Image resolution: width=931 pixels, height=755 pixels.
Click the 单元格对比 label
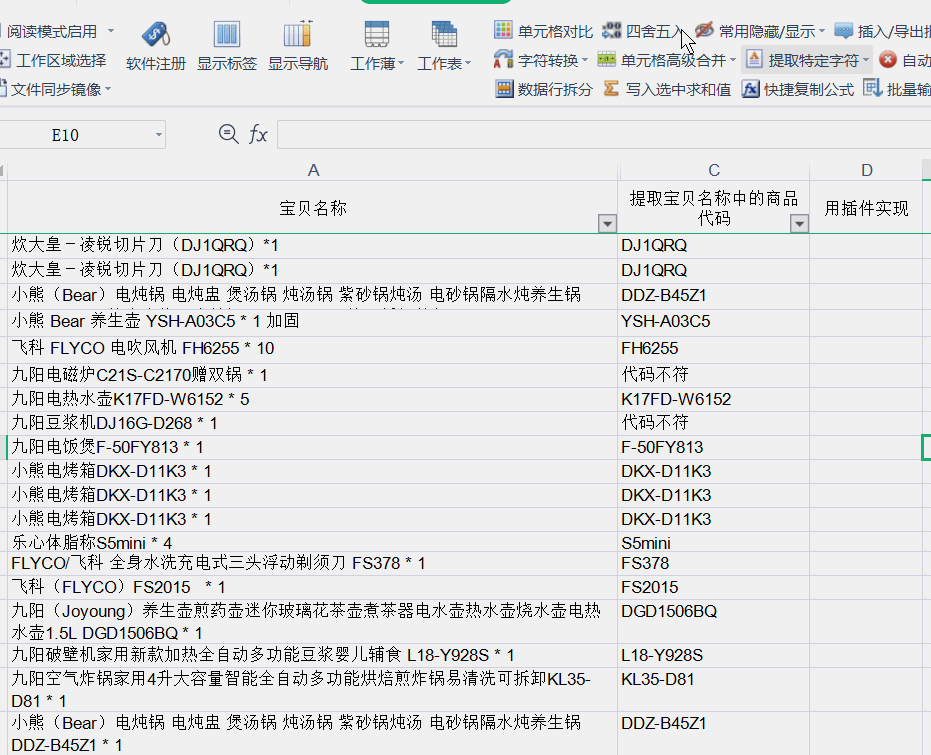tap(555, 31)
